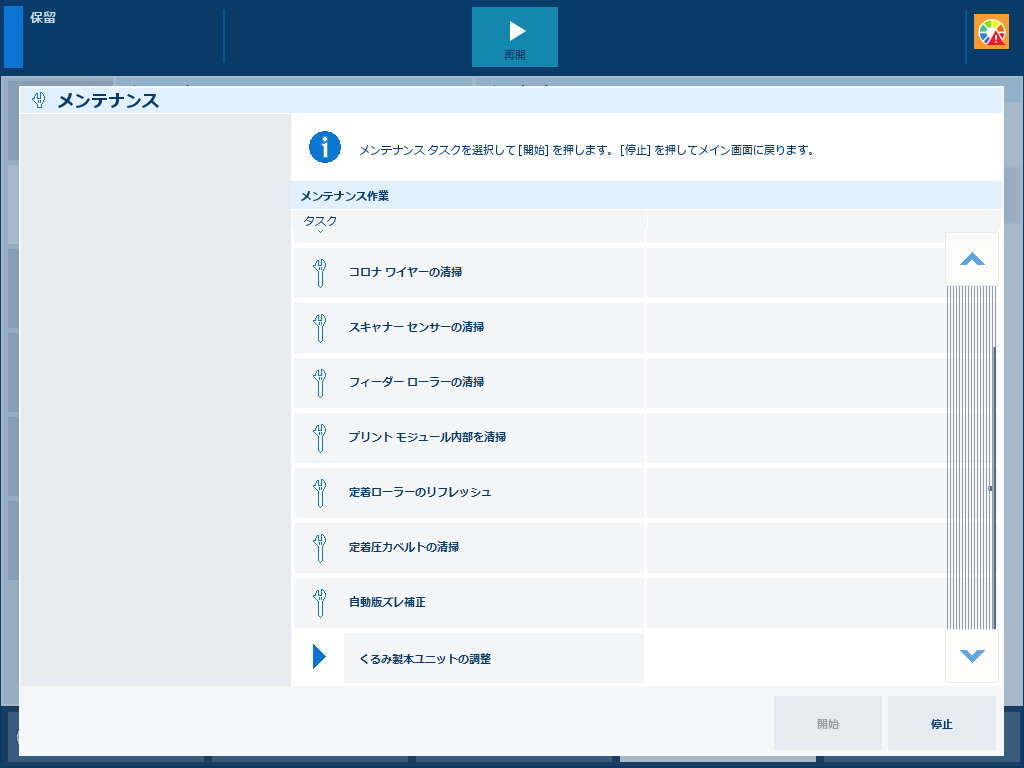Click the wrench icon beside フィーダー ローラーの清掃
1024x768 pixels.
coord(319,383)
